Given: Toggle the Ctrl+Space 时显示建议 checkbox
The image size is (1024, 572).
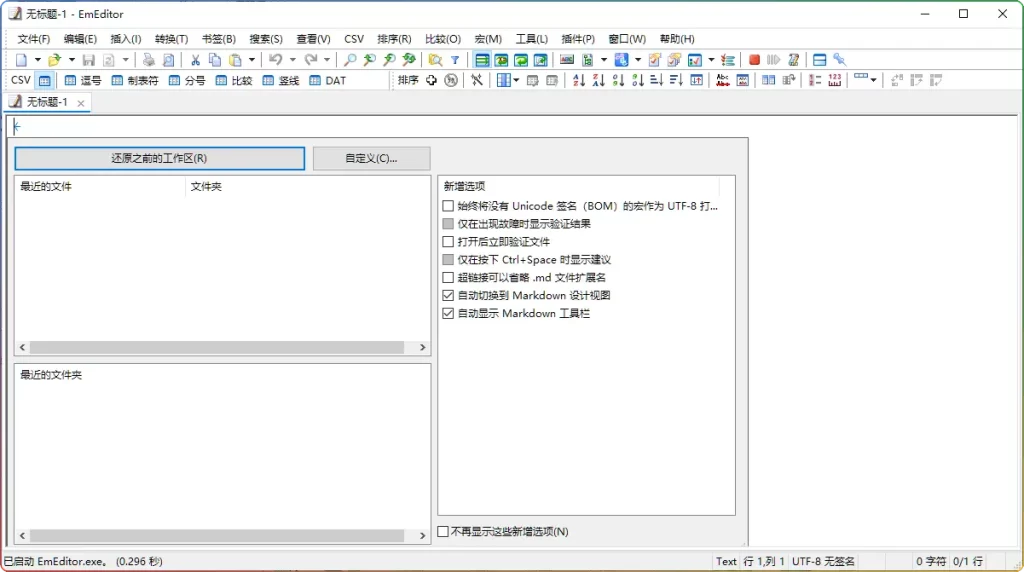Looking at the screenshot, I should pos(448,259).
